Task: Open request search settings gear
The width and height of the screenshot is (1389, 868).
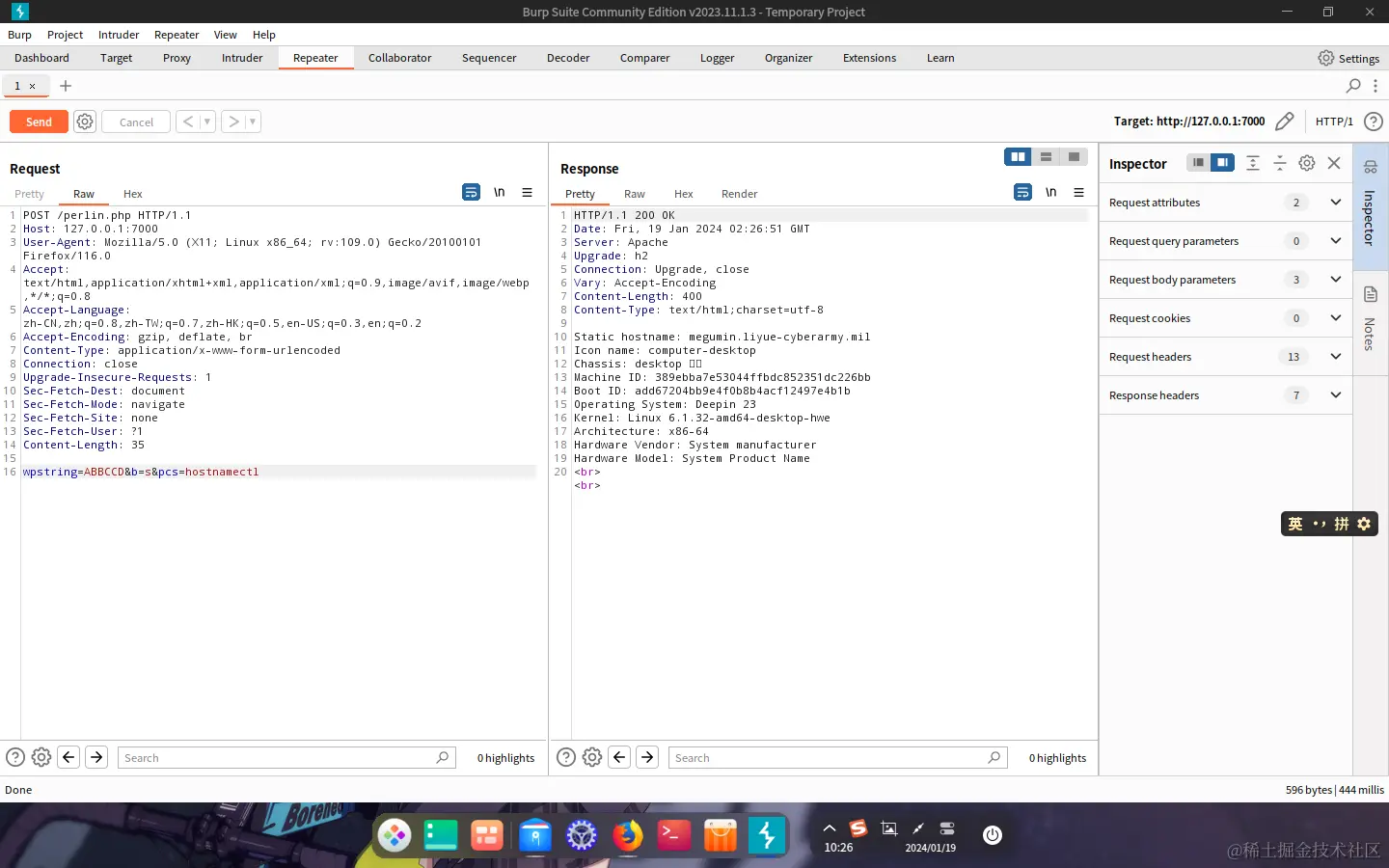Action: [x=41, y=757]
